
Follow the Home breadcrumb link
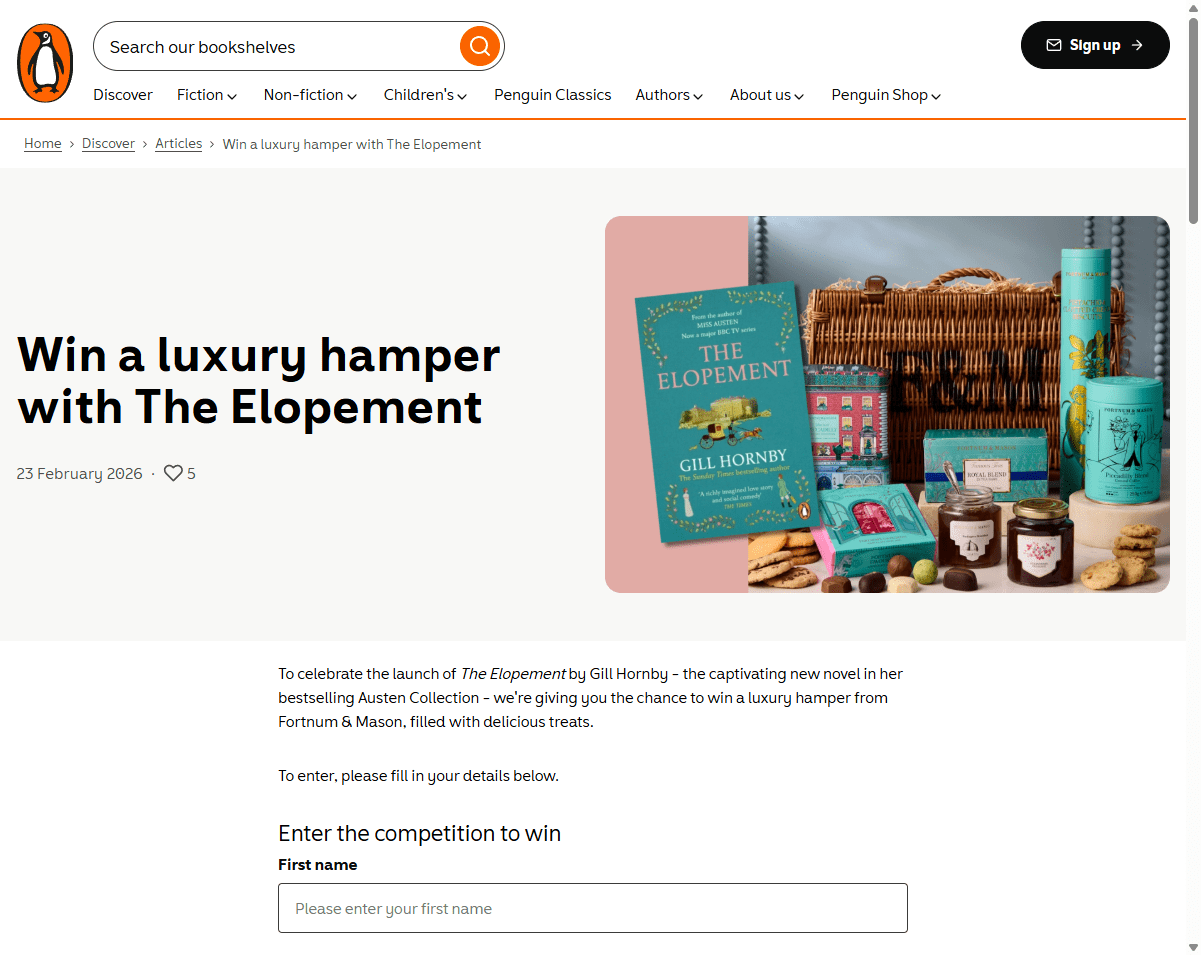[x=43, y=144]
